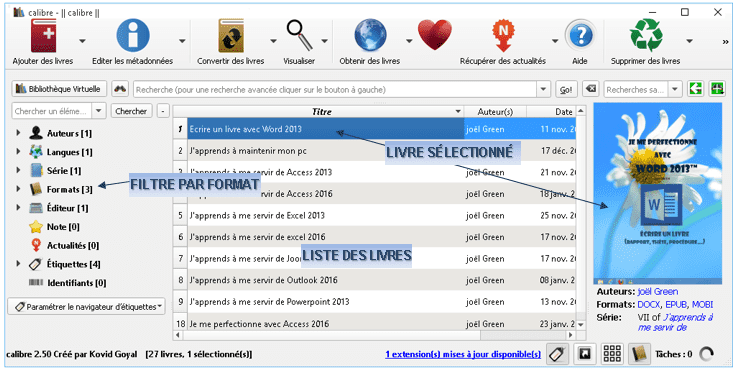The width and height of the screenshot is (733, 370).
Task: Click the binoculars advanced search icon
Action: pos(120,89)
